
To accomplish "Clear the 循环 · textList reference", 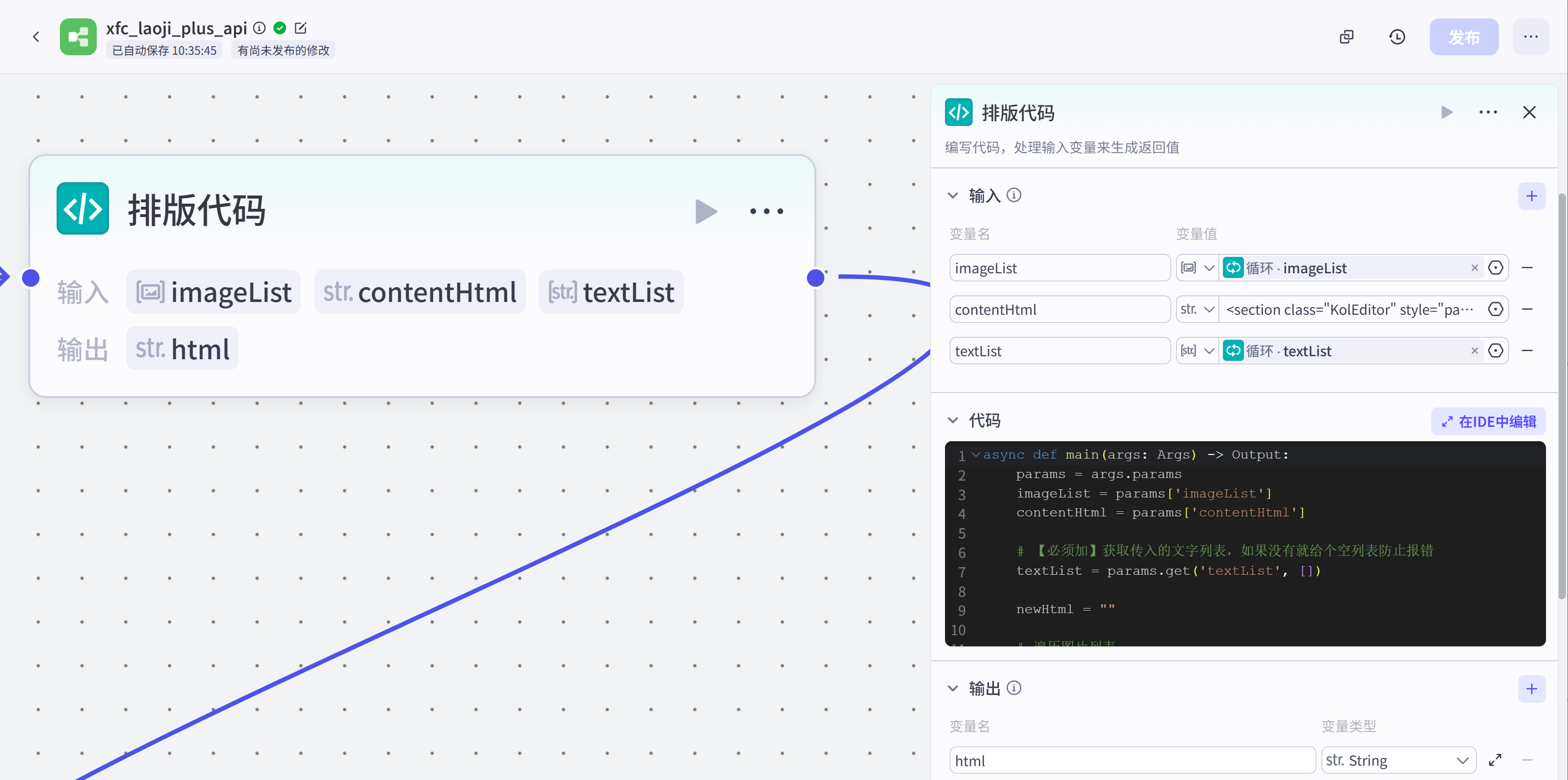I will click(1474, 351).
